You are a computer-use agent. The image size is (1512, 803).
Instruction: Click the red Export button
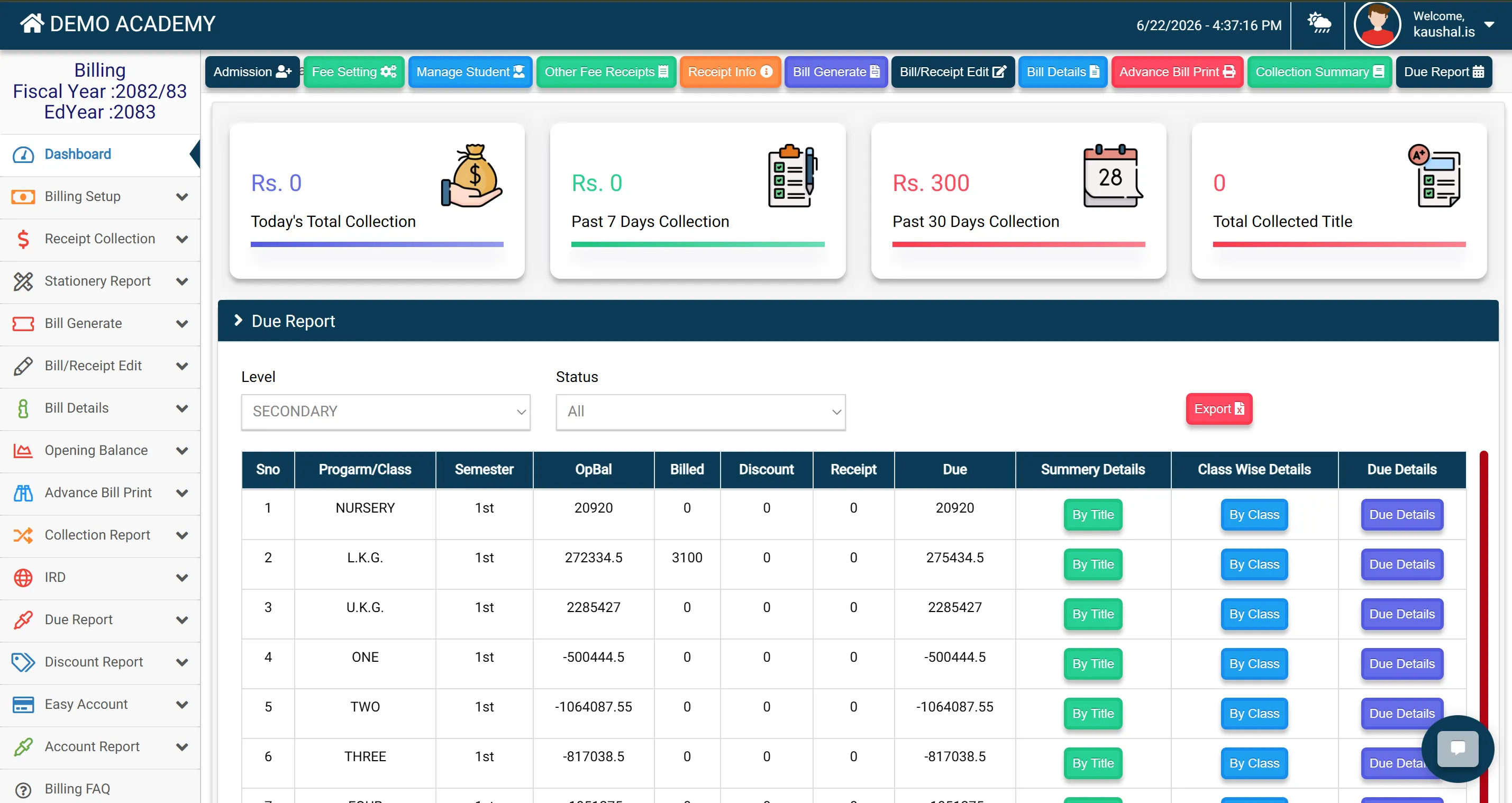point(1218,408)
